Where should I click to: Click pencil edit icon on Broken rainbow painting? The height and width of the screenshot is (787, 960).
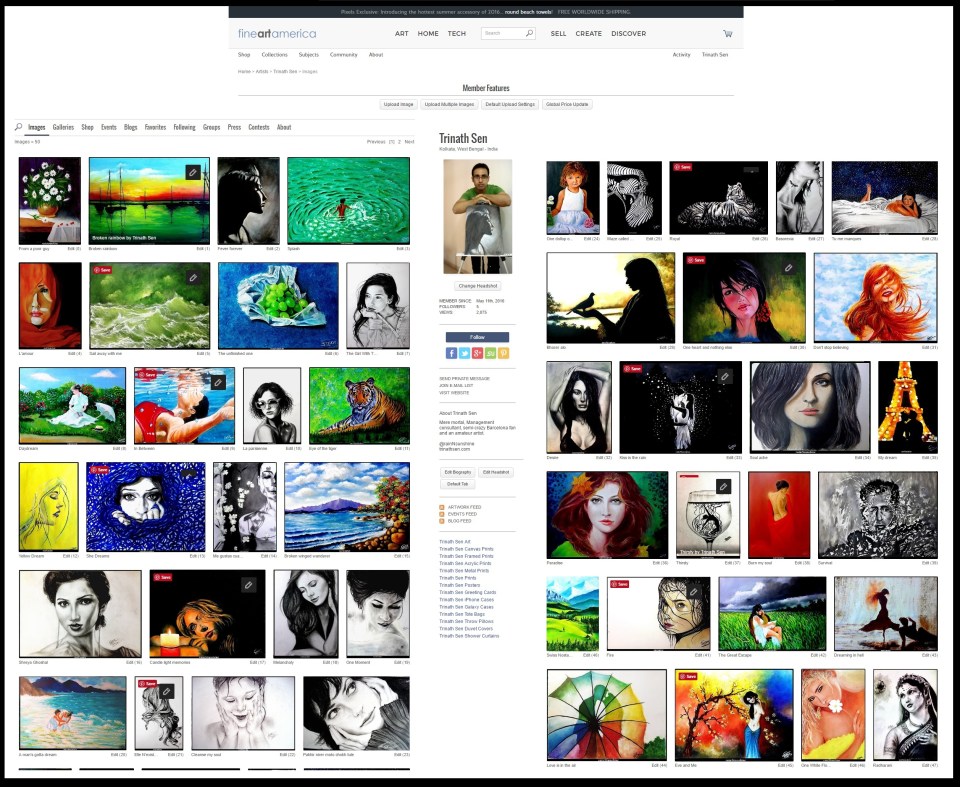click(x=193, y=173)
